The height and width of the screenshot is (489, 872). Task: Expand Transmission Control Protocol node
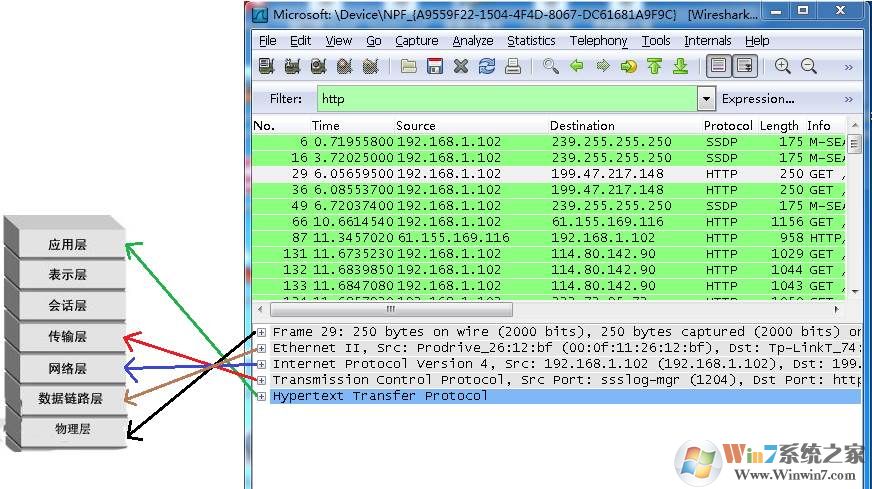click(261, 381)
